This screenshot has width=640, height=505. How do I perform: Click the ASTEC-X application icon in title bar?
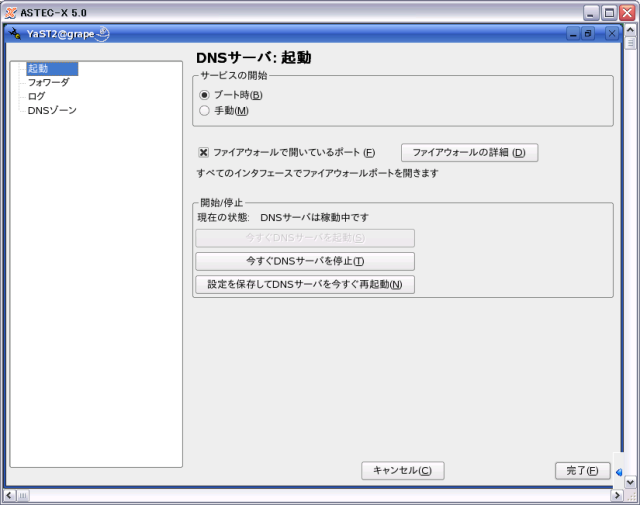click(10, 11)
